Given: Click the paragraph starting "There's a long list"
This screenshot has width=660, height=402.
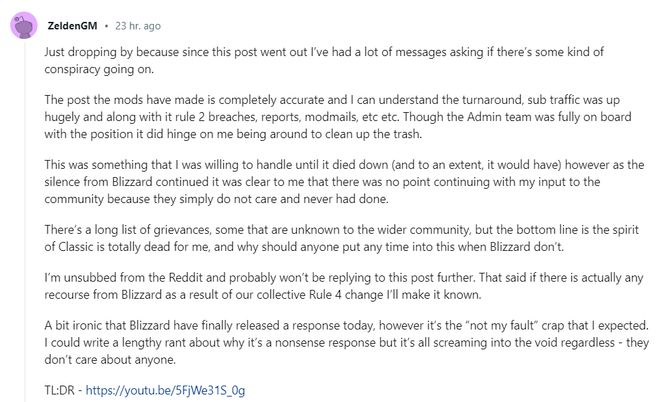Looking at the screenshot, I should pos(341,238).
